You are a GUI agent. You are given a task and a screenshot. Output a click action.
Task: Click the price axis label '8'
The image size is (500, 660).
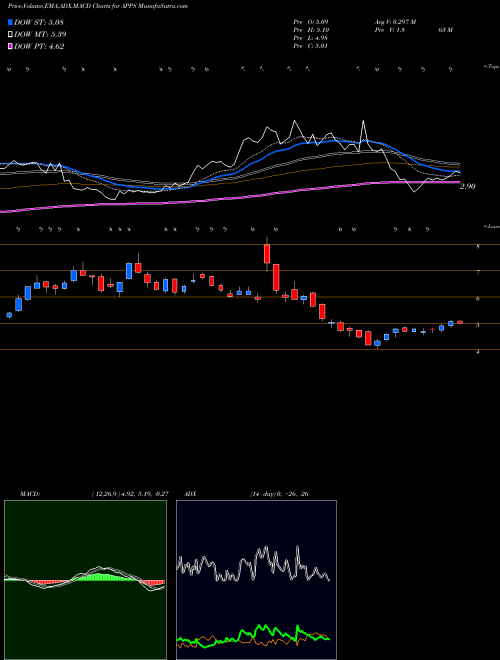(478, 247)
